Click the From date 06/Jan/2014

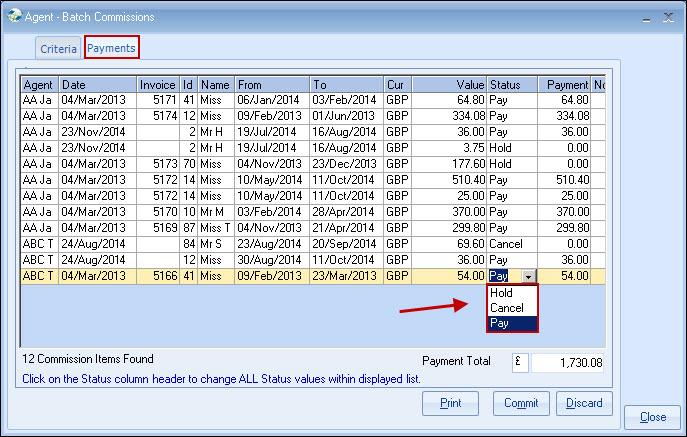pos(272,100)
